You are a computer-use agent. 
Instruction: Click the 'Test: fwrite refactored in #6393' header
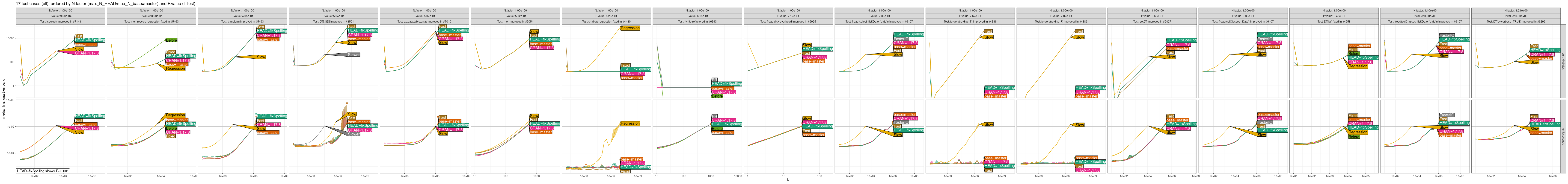[697, 21]
